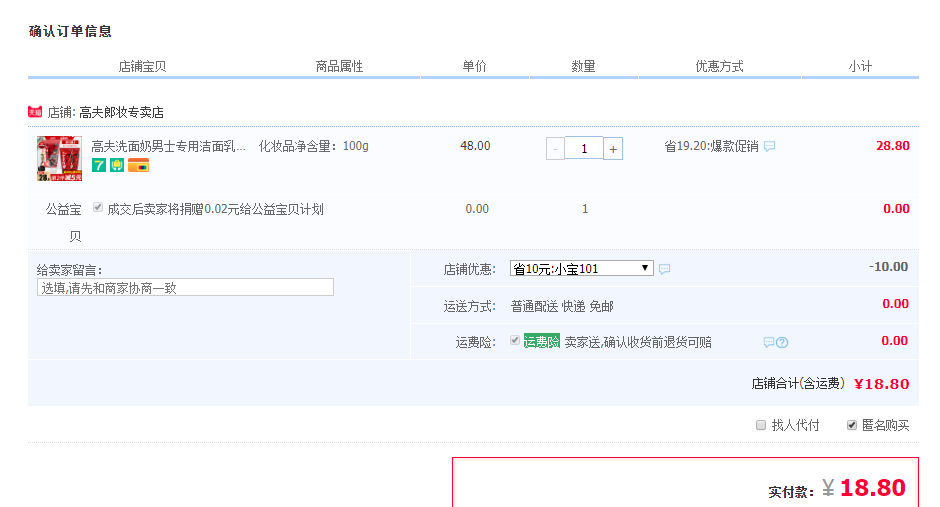Click the attribute text 化妆品净含量: 100g
This screenshot has height=507, width=940.
click(x=314, y=146)
